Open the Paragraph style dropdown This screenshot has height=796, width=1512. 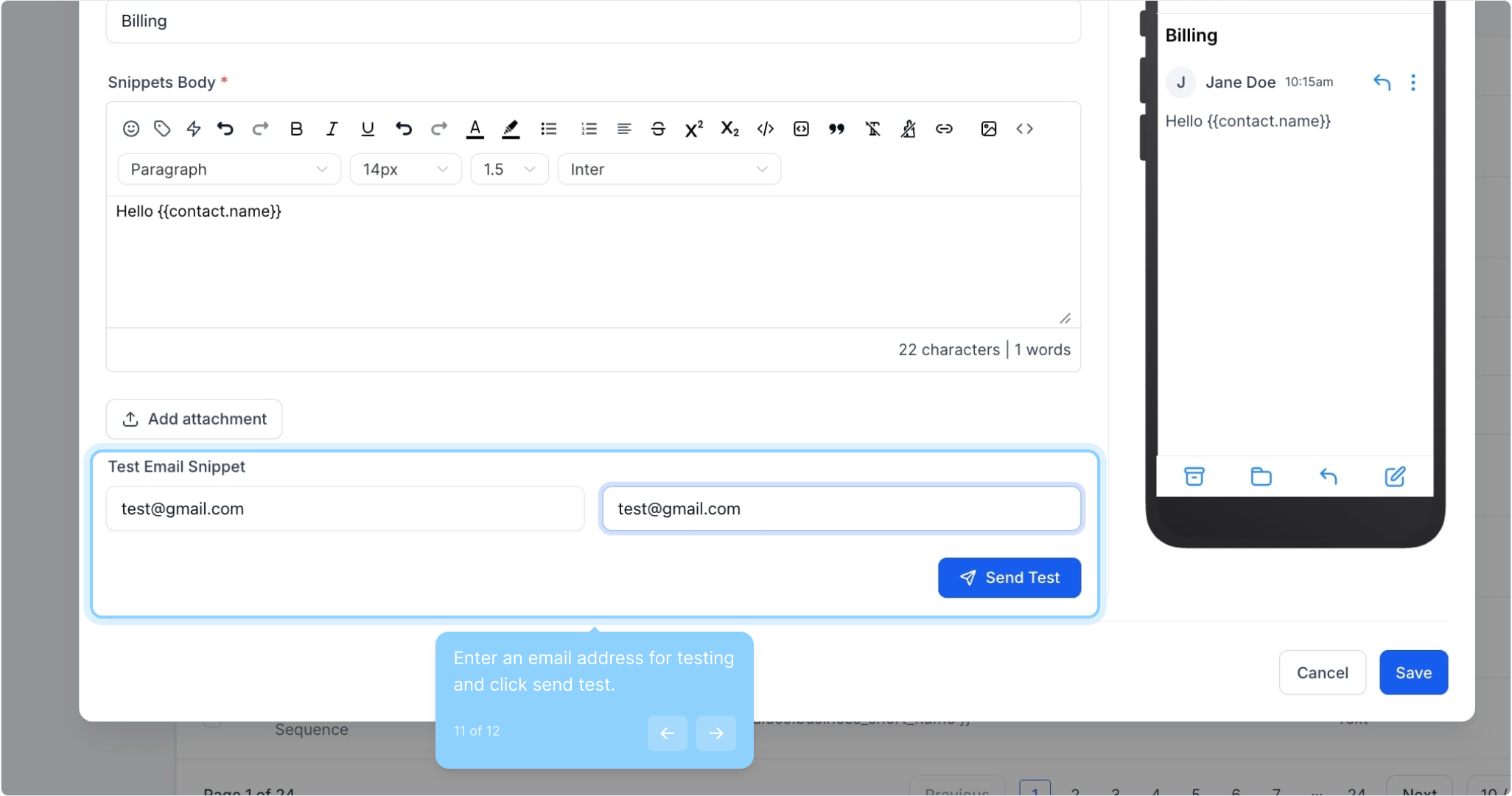coord(228,170)
